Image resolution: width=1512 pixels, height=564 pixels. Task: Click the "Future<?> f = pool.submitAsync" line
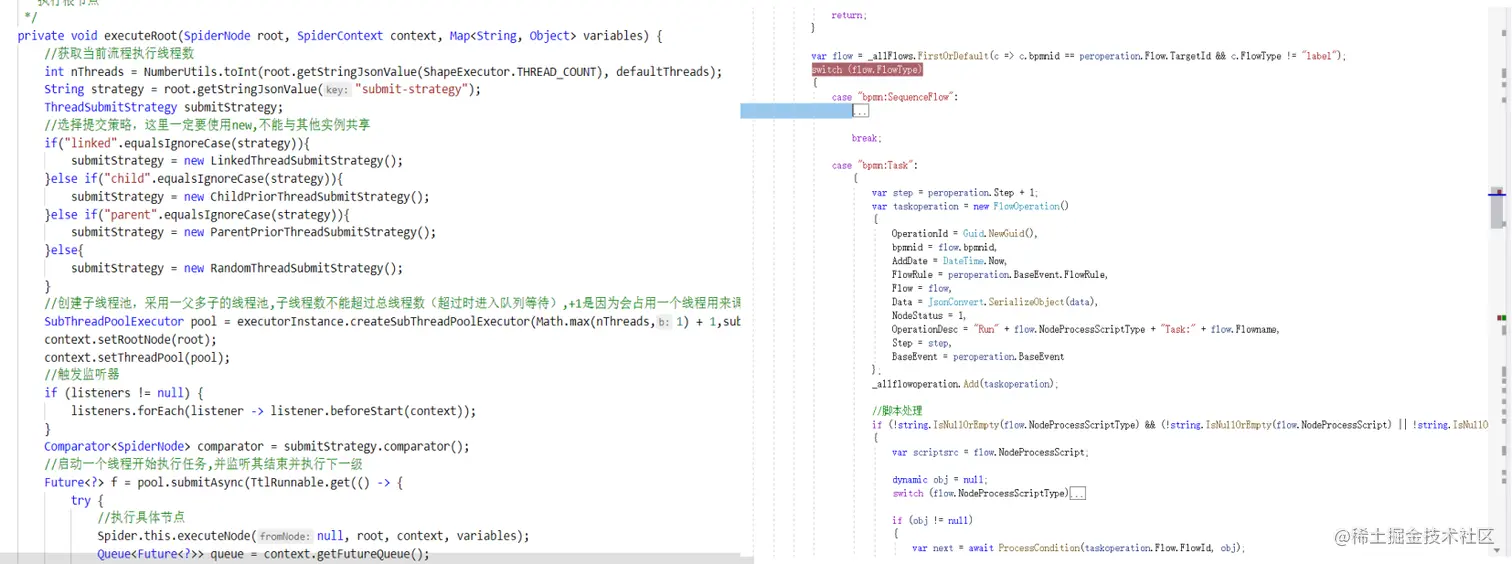pos(223,482)
